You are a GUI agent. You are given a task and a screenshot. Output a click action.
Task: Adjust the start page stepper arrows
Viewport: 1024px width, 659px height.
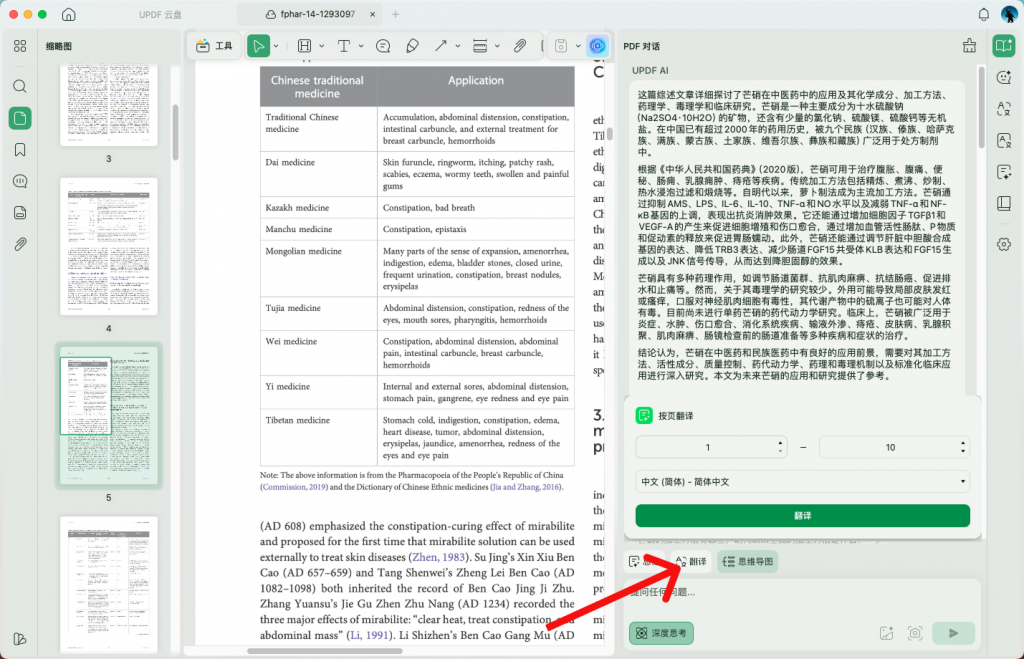pos(780,447)
